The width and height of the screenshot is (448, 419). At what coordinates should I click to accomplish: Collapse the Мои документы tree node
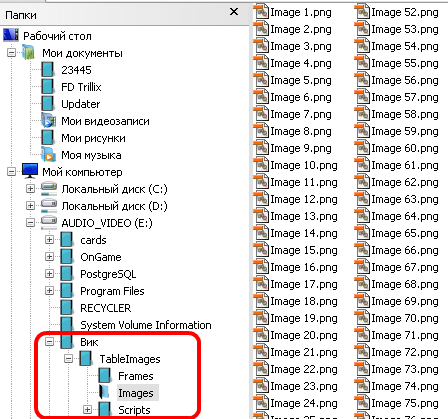tap(11, 52)
